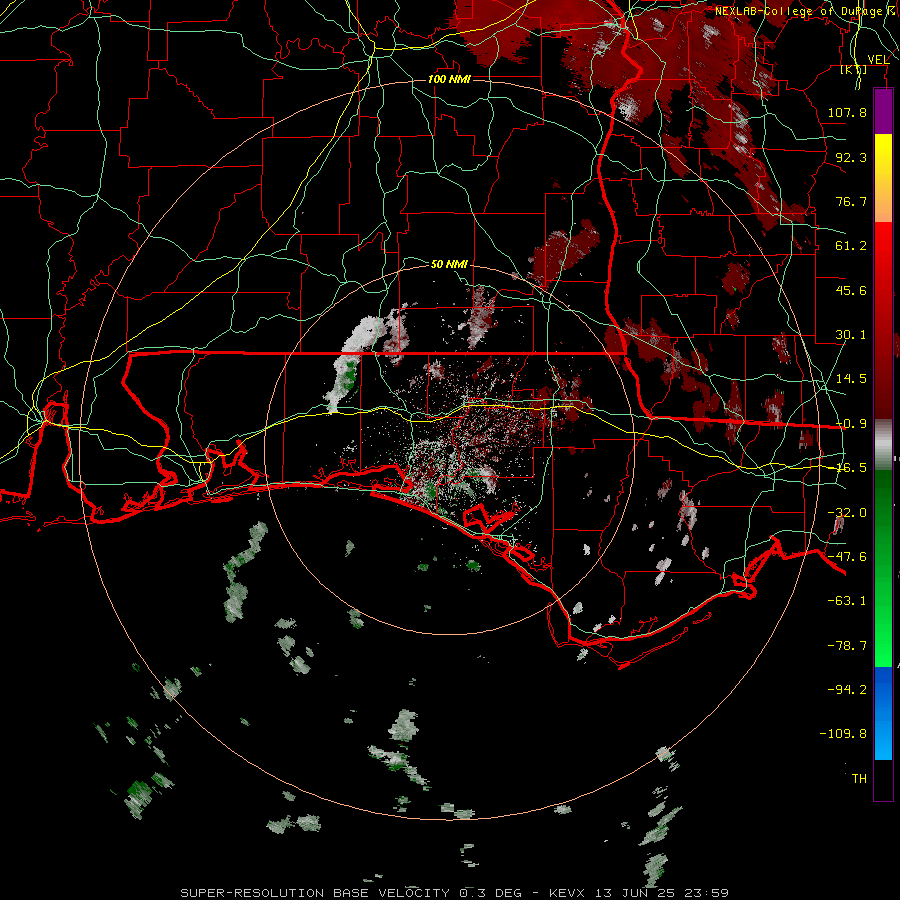Image resolution: width=900 pixels, height=900 pixels.
Task: Click the [KT] units label
Action: point(854,70)
